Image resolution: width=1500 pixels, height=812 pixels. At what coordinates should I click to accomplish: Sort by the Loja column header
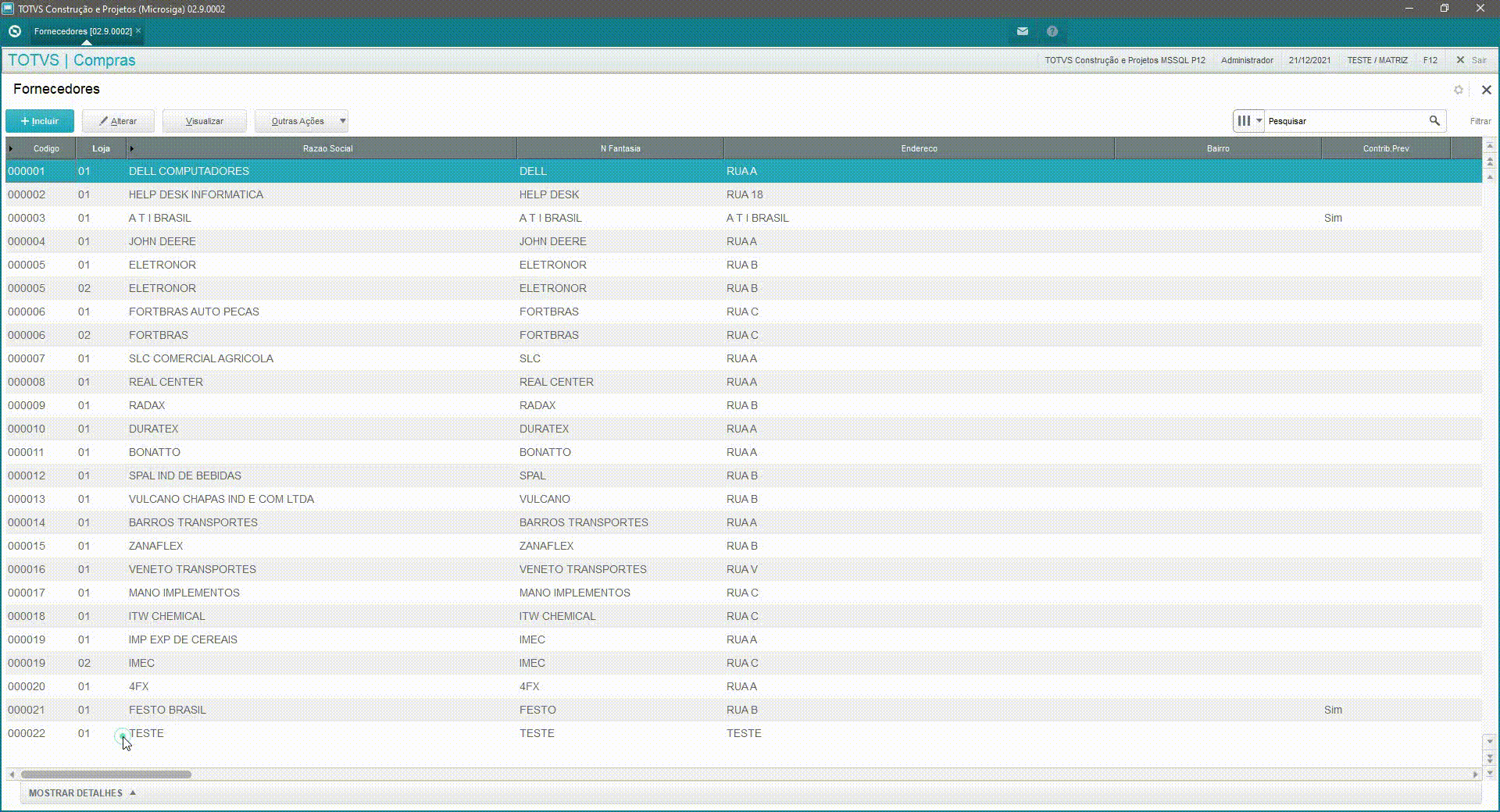pyautogui.click(x=101, y=148)
